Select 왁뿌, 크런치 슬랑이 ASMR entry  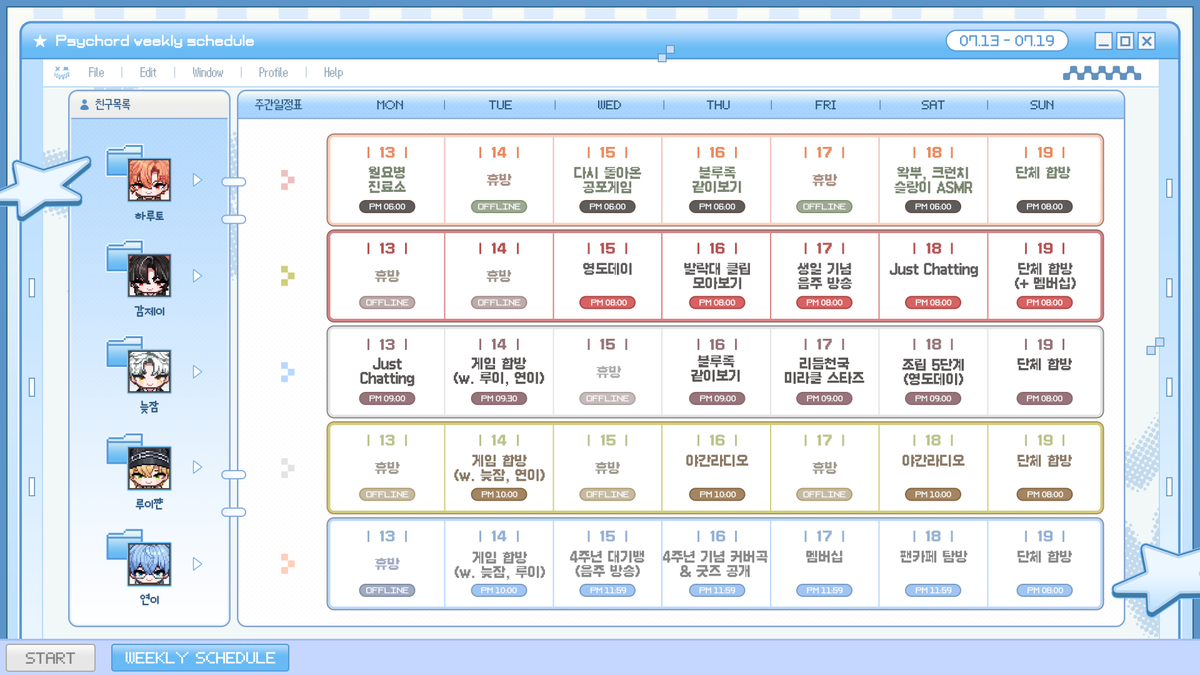(934, 180)
